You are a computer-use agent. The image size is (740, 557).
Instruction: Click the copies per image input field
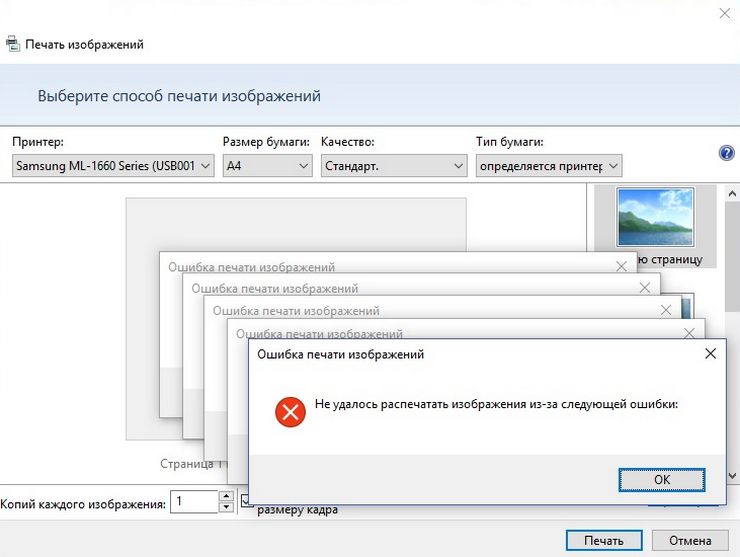[193, 502]
